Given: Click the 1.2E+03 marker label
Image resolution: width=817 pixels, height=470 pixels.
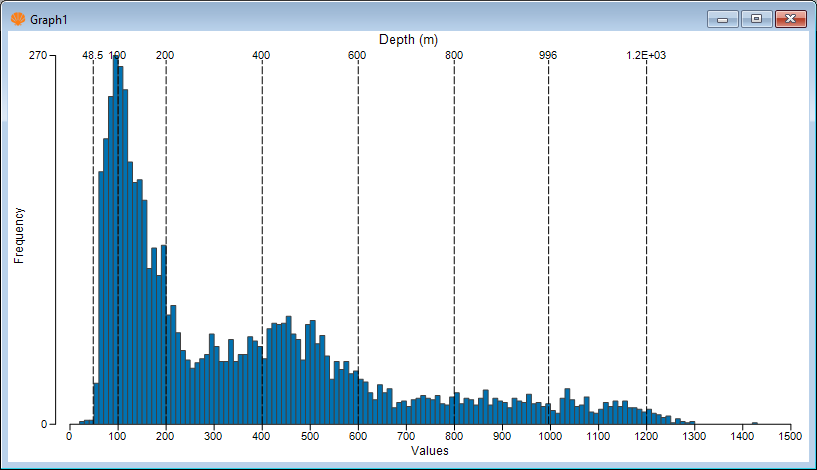Looking at the screenshot, I should pyautogui.click(x=646, y=56).
